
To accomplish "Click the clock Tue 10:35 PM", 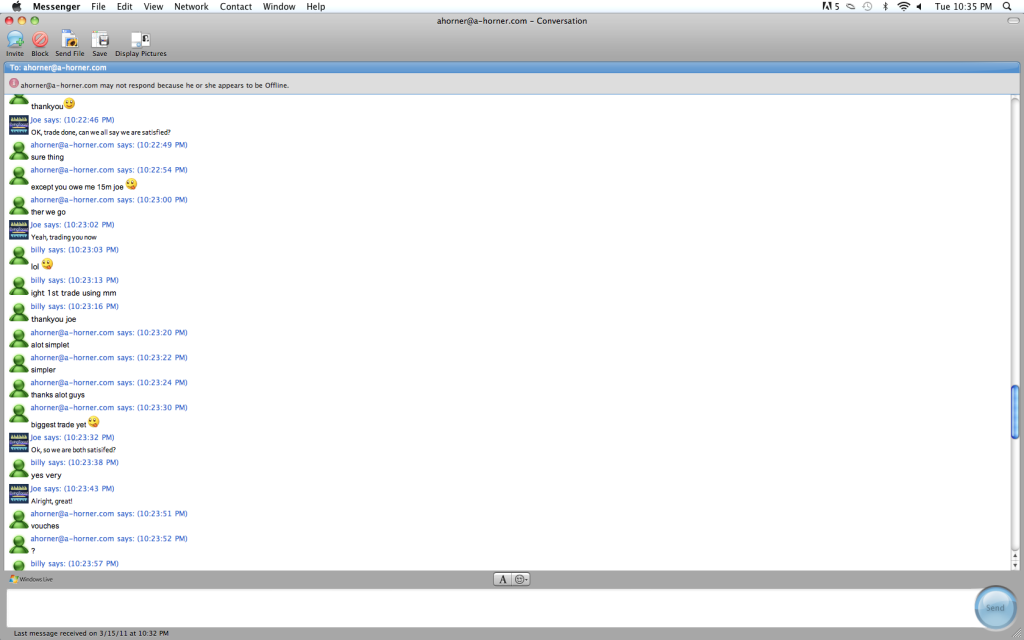I will click(963, 7).
